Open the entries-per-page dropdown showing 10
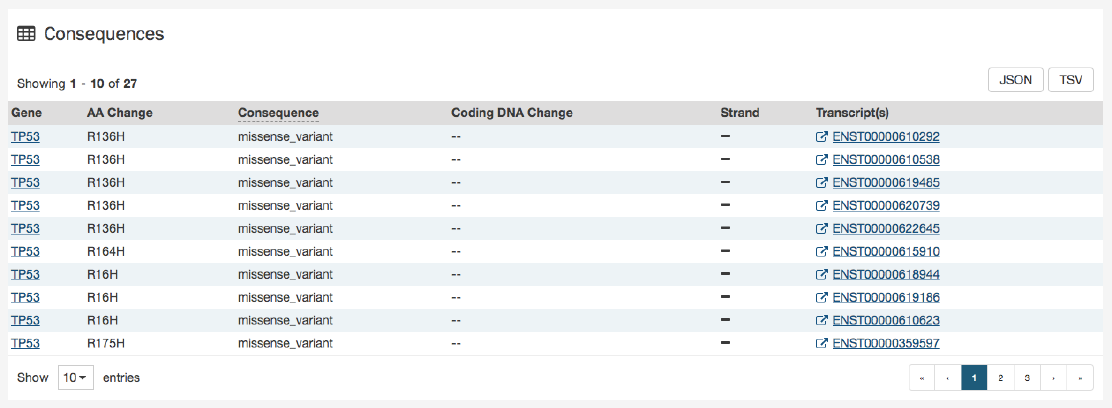 (x=75, y=378)
